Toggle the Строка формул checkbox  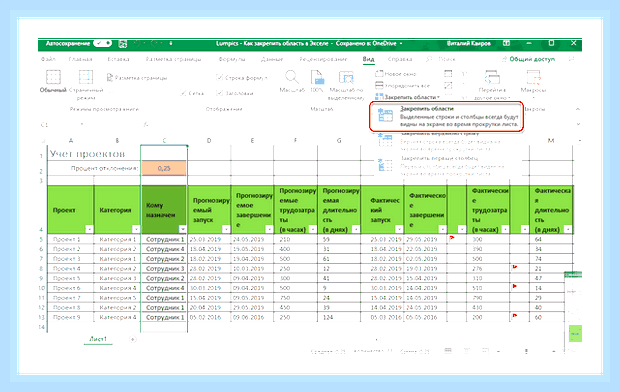pos(219,78)
